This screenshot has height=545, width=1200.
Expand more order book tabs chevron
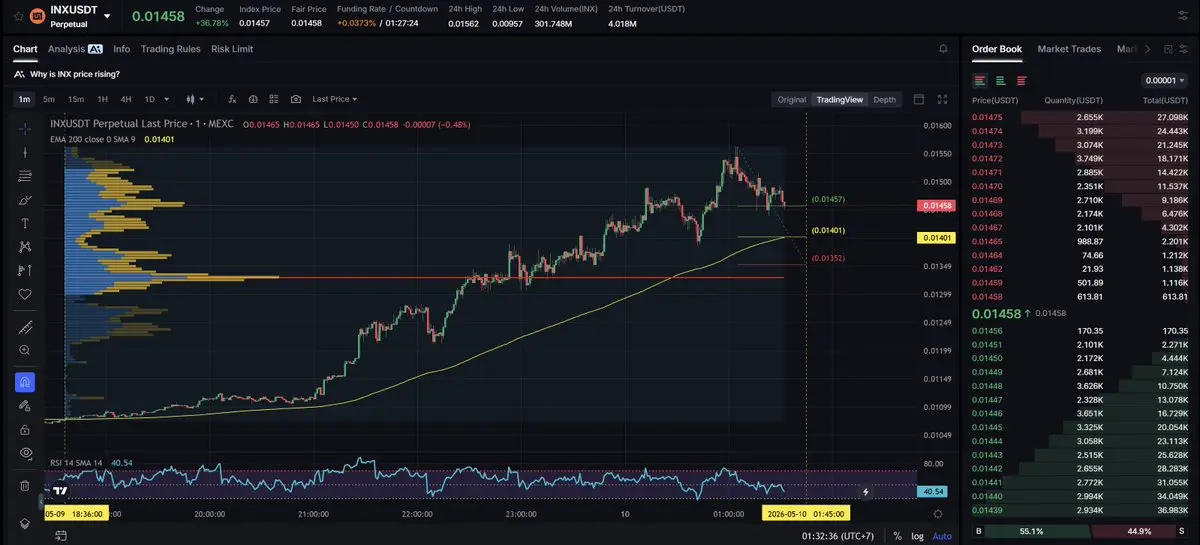(1147, 49)
